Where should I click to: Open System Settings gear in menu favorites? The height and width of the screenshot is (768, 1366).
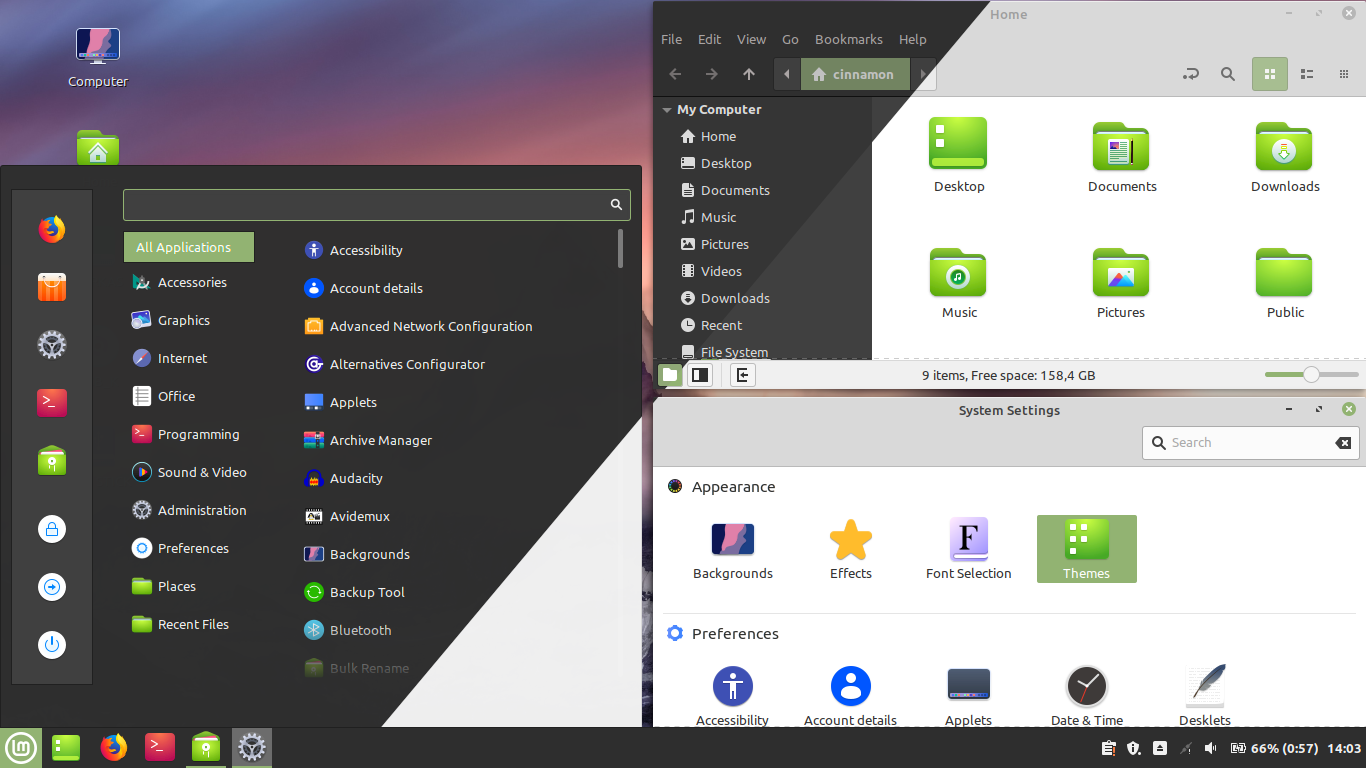pos(52,345)
